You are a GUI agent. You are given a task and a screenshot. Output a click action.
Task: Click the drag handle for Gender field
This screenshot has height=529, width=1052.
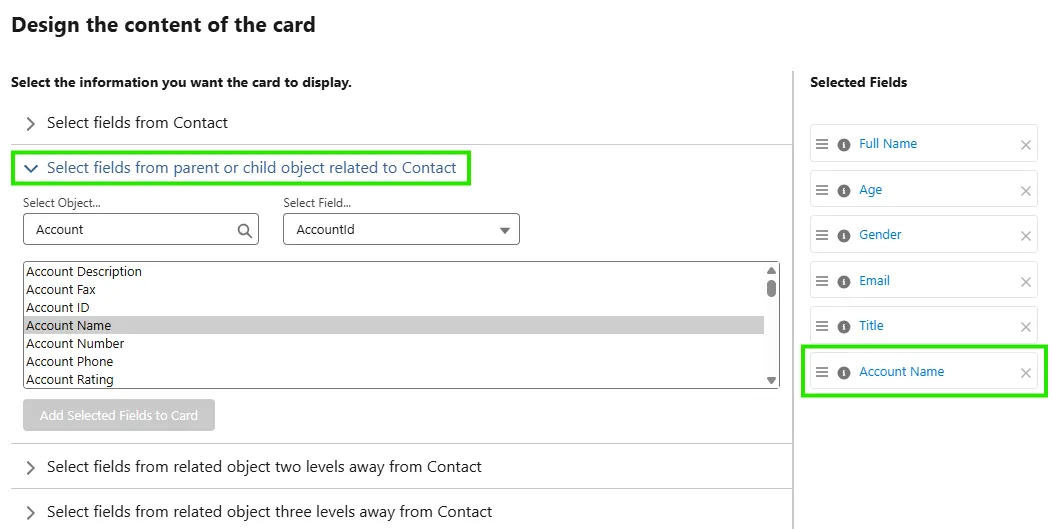822,235
